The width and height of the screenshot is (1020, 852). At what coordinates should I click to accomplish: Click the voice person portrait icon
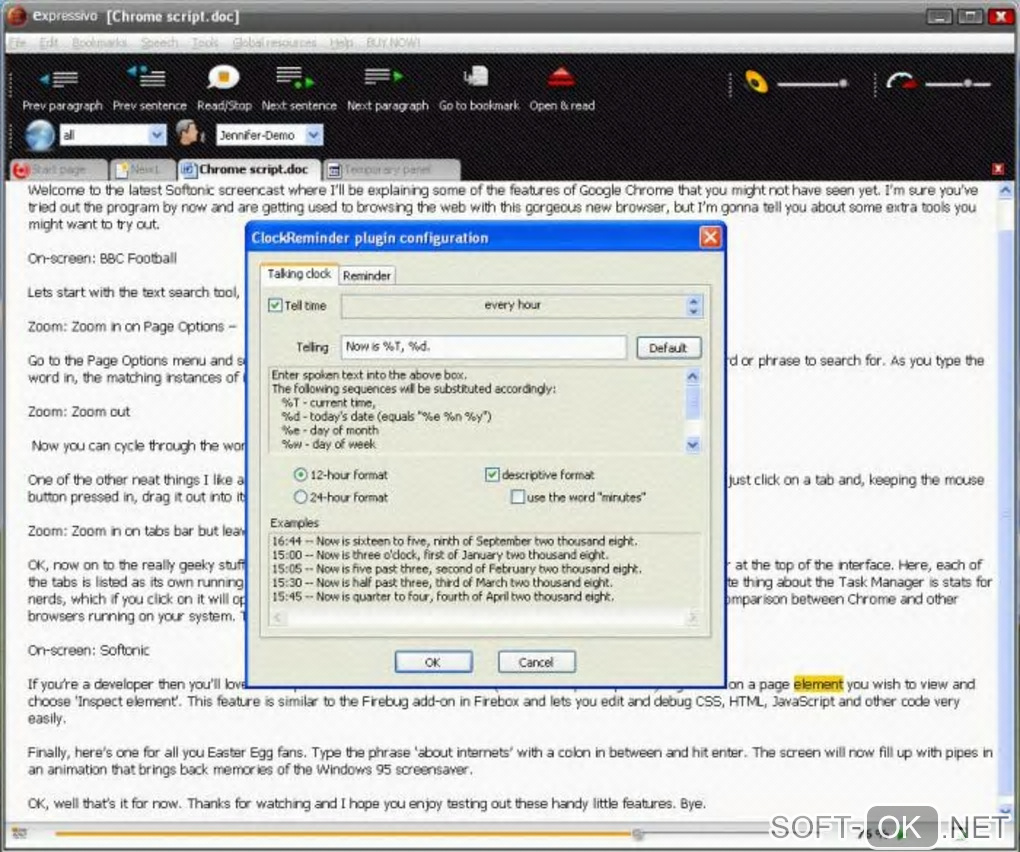(189, 133)
